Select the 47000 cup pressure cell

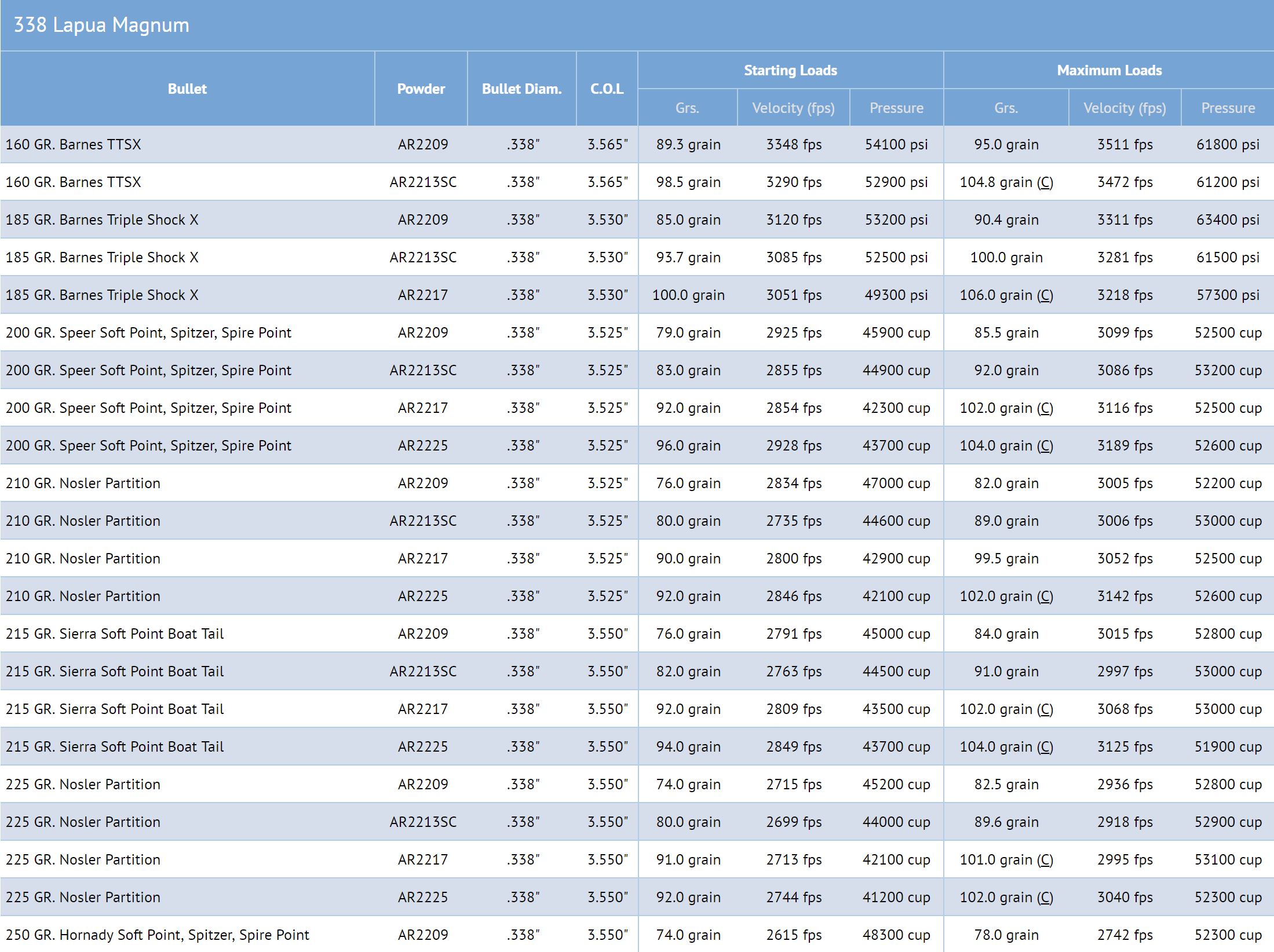(896, 483)
